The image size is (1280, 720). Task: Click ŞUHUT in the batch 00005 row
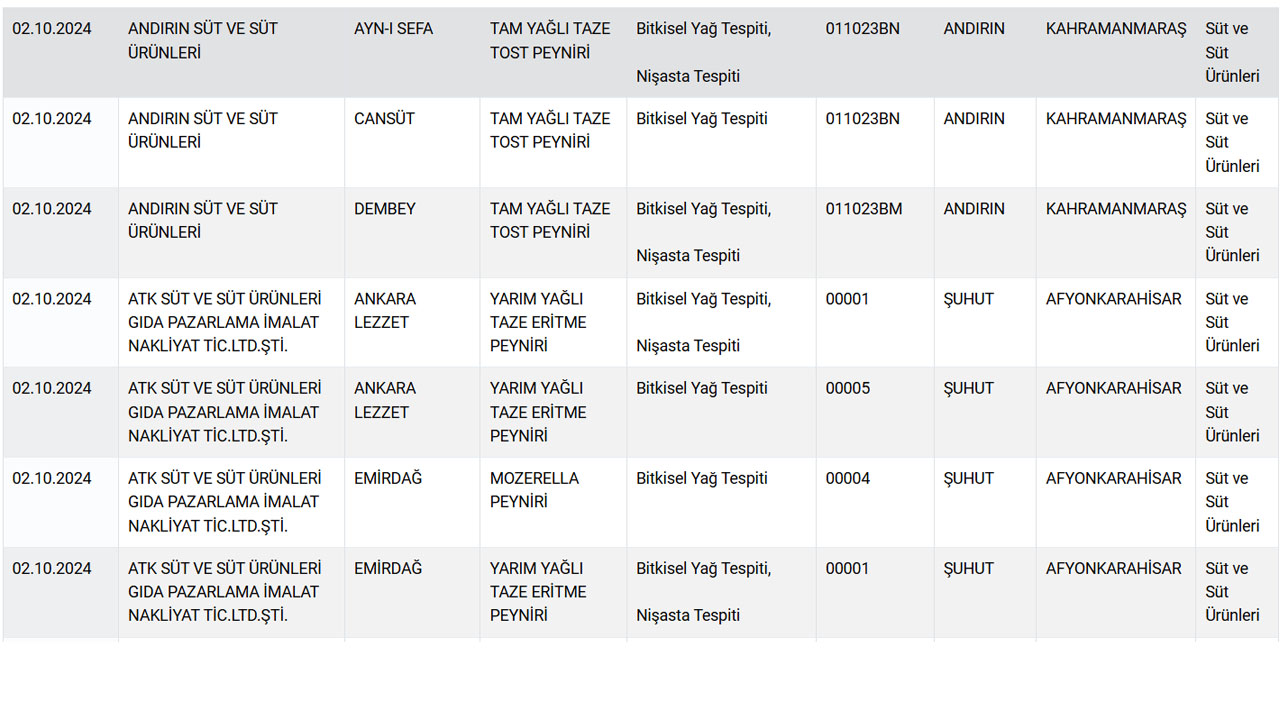(x=968, y=388)
